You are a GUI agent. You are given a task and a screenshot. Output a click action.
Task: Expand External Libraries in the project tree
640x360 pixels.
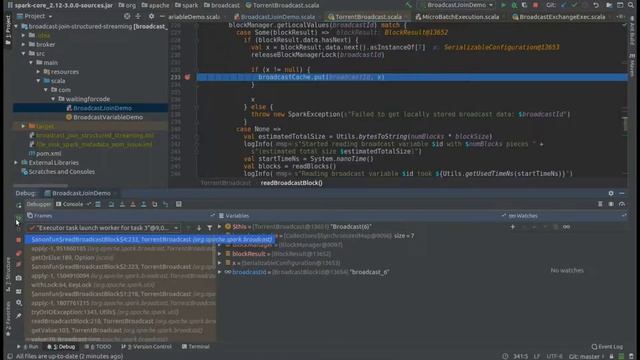16,163
